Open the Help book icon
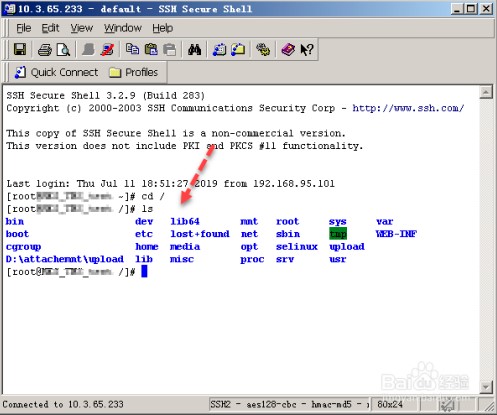497x415 pixels. click(288, 50)
